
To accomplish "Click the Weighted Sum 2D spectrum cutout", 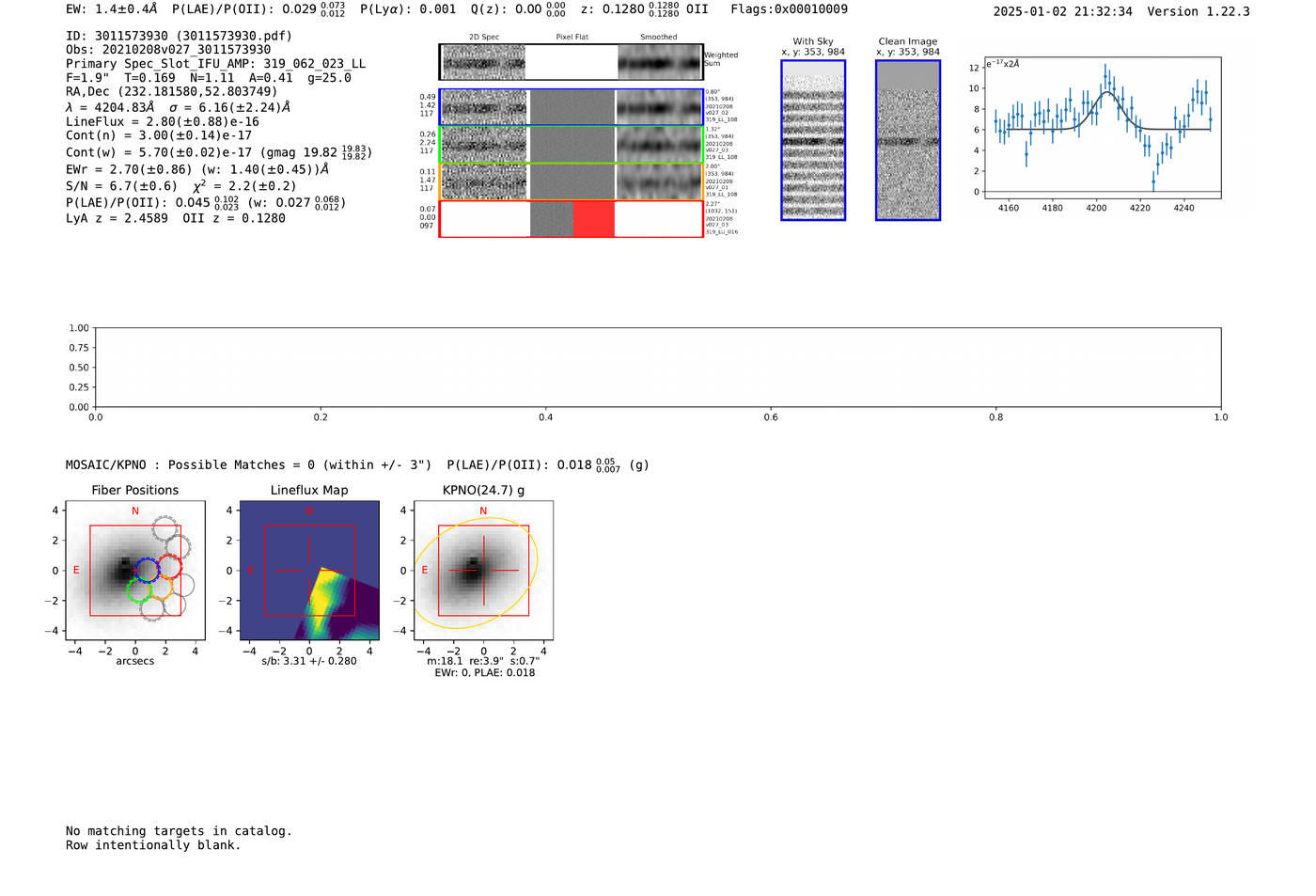I will pyautogui.click(x=484, y=63).
